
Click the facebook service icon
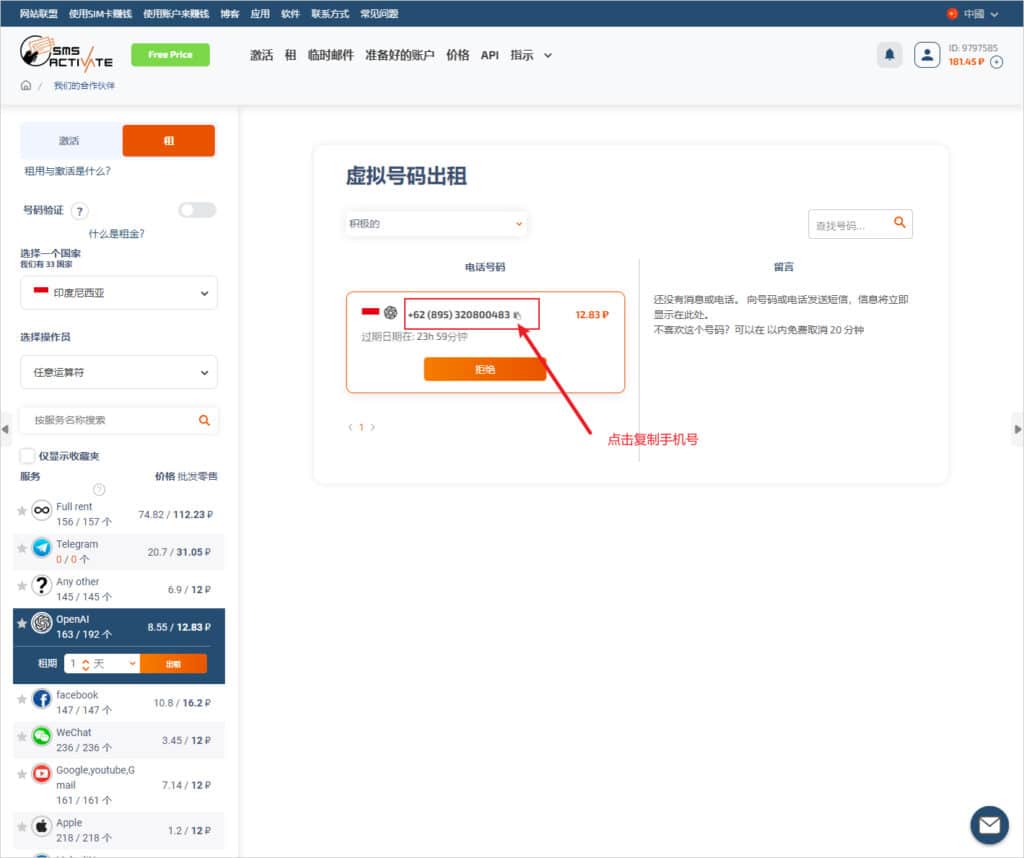tap(42, 699)
